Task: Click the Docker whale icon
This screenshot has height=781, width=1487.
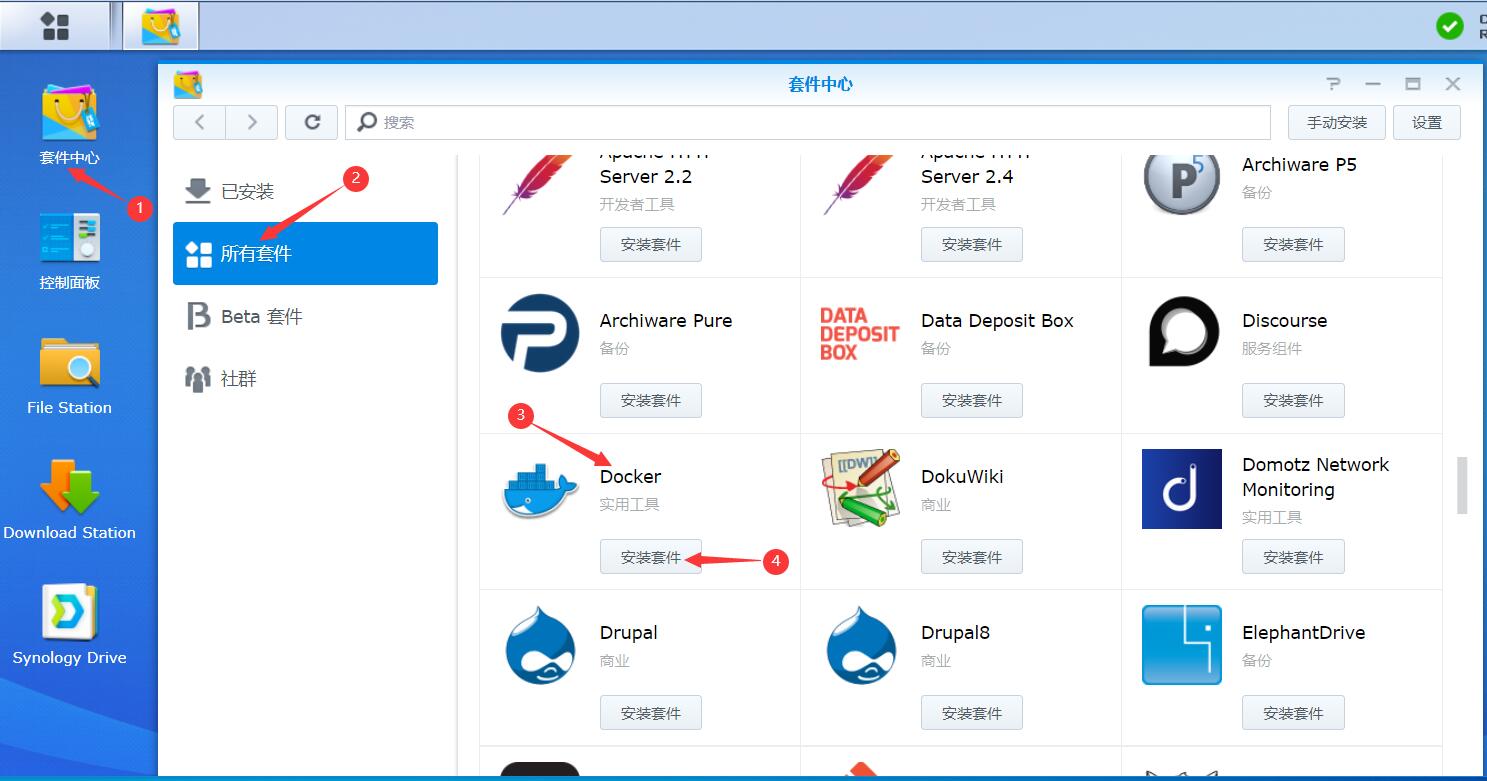Action: 540,490
